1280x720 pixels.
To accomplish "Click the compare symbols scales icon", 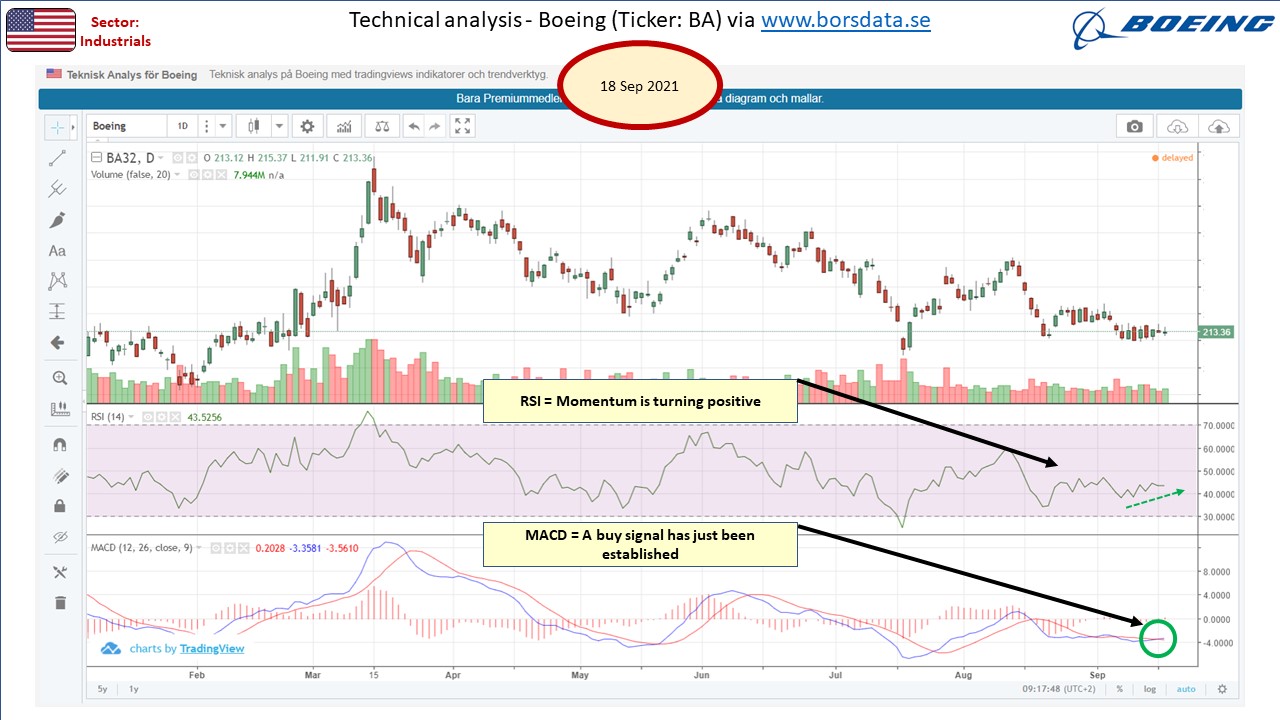I will 381,126.
